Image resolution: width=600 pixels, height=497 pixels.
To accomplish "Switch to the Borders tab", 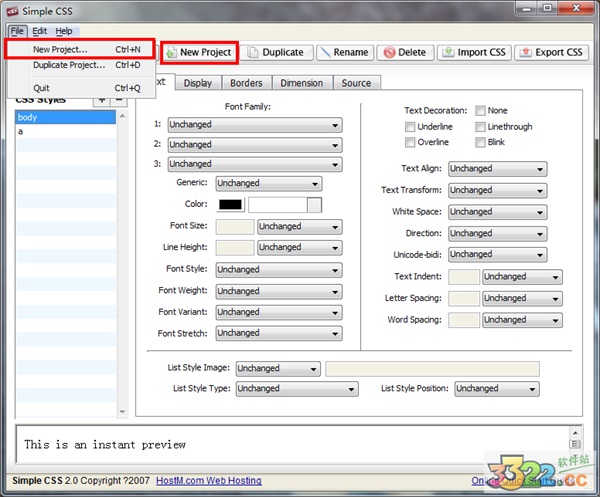I will click(246, 83).
